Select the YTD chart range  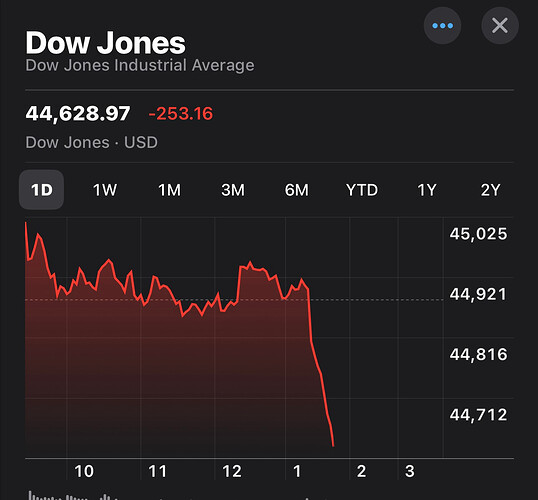pos(362,190)
